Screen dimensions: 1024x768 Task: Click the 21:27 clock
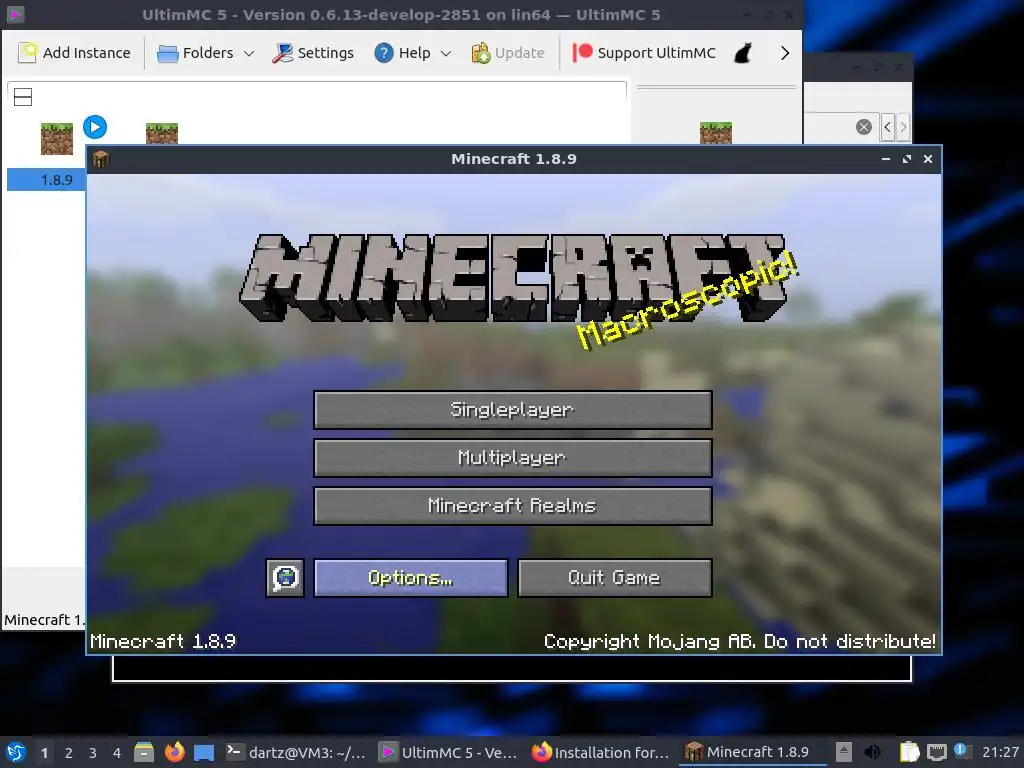(x=1000, y=752)
